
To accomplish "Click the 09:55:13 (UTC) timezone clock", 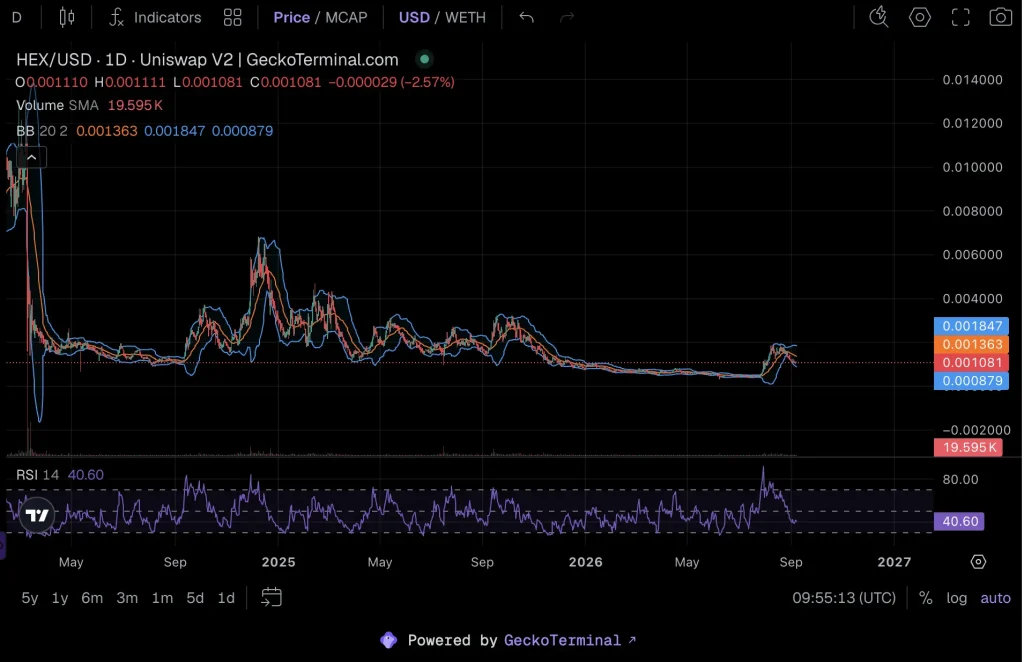I will click(x=844, y=598).
